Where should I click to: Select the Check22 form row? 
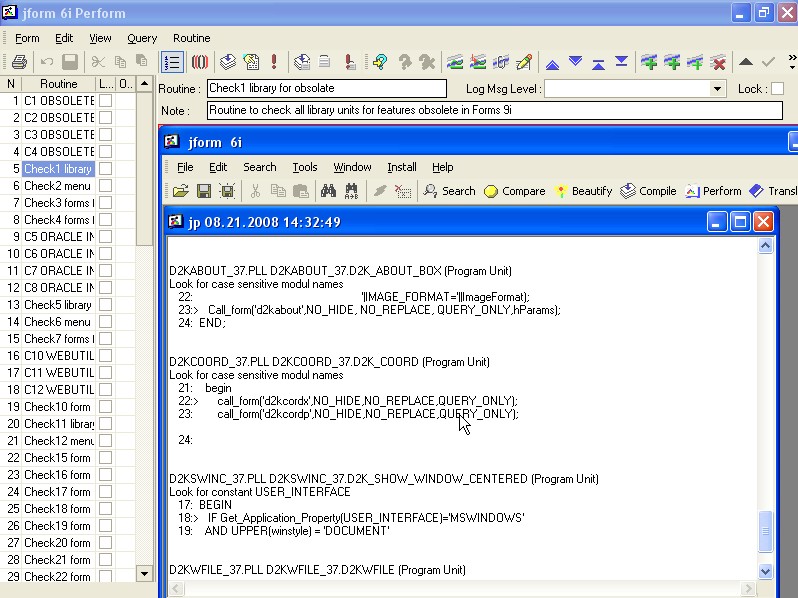pyautogui.click(x=59, y=577)
